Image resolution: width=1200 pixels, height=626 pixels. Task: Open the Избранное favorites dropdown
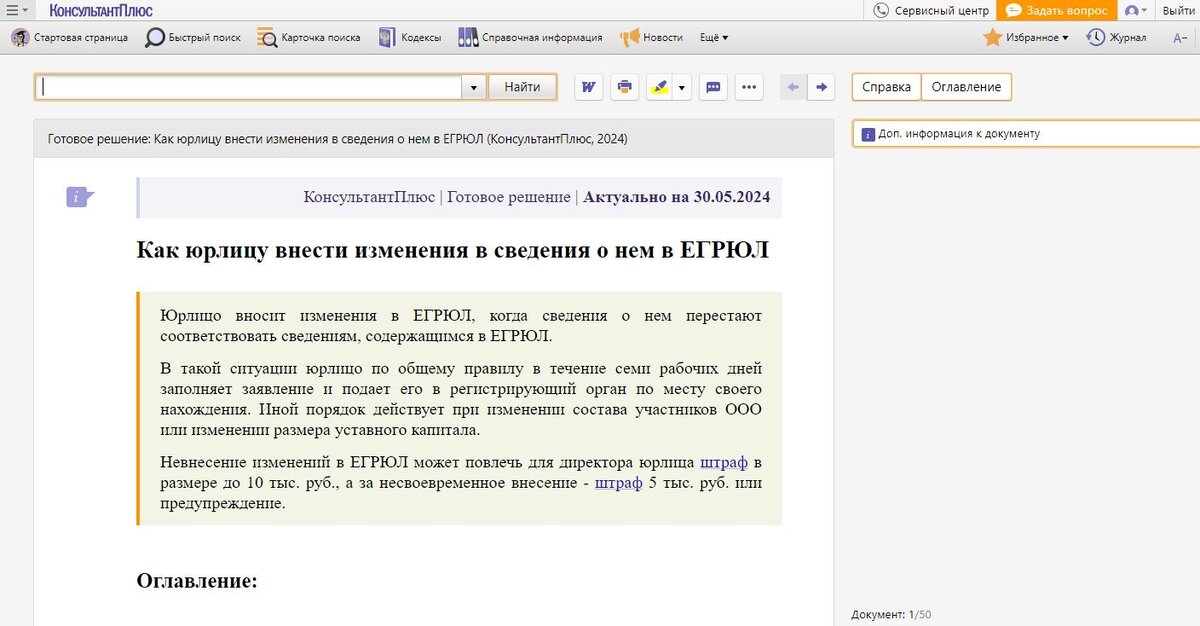(x=1025, y=37)
